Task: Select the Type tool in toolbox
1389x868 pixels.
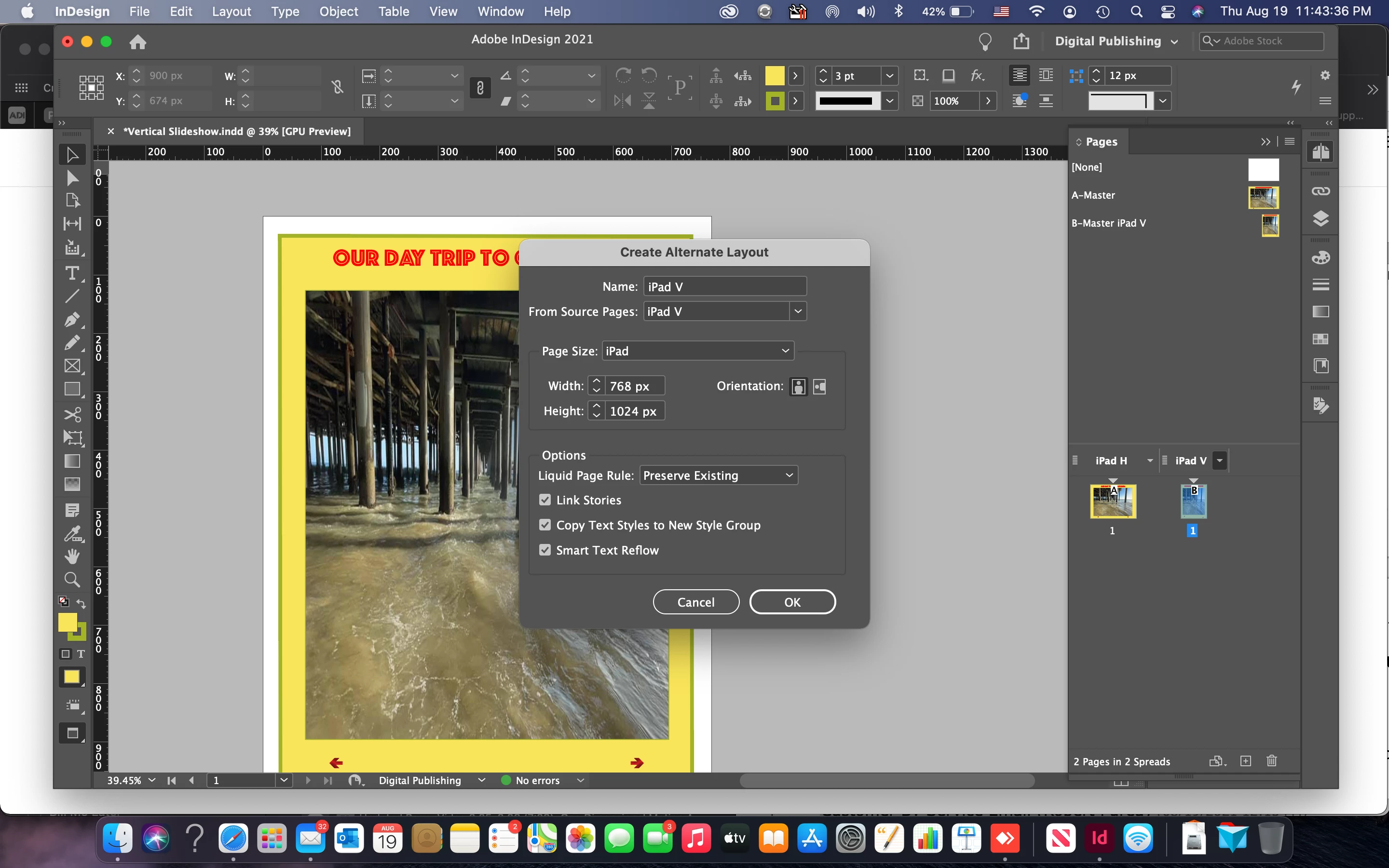Action: click(72, 273)
